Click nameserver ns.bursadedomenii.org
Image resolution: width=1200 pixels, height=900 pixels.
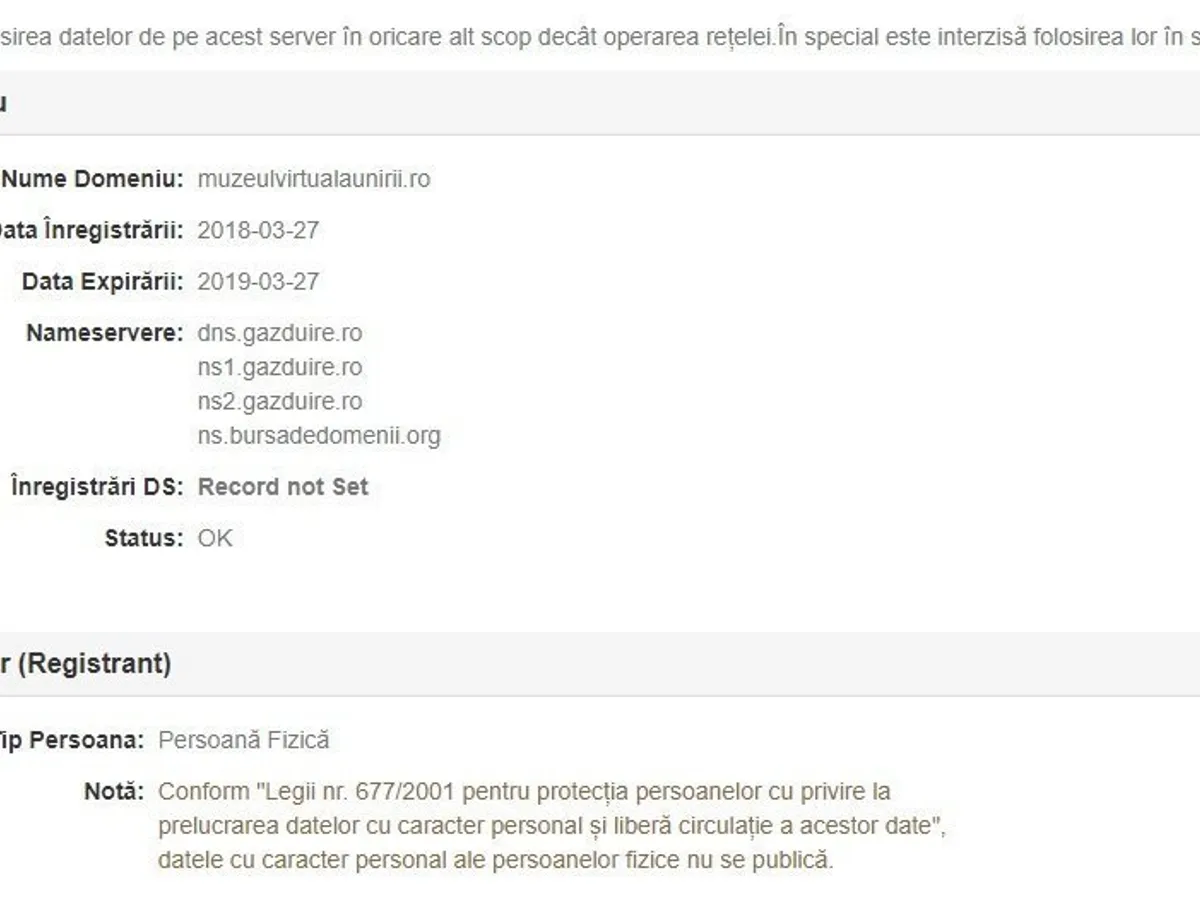tap(319, 436)
